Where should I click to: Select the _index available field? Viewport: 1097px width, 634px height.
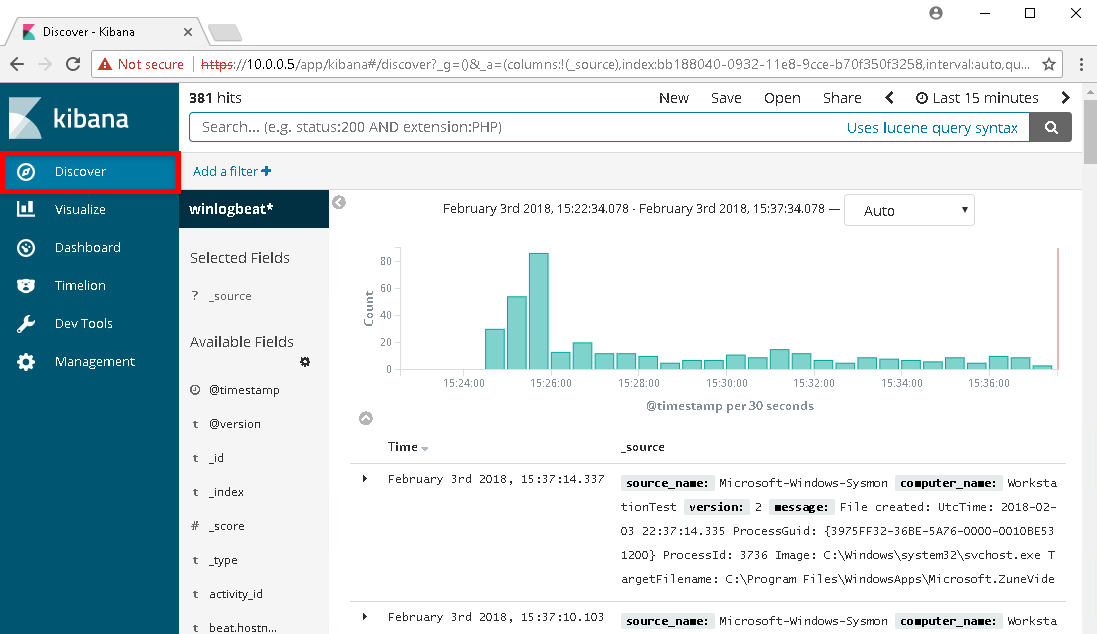(227, 492)
